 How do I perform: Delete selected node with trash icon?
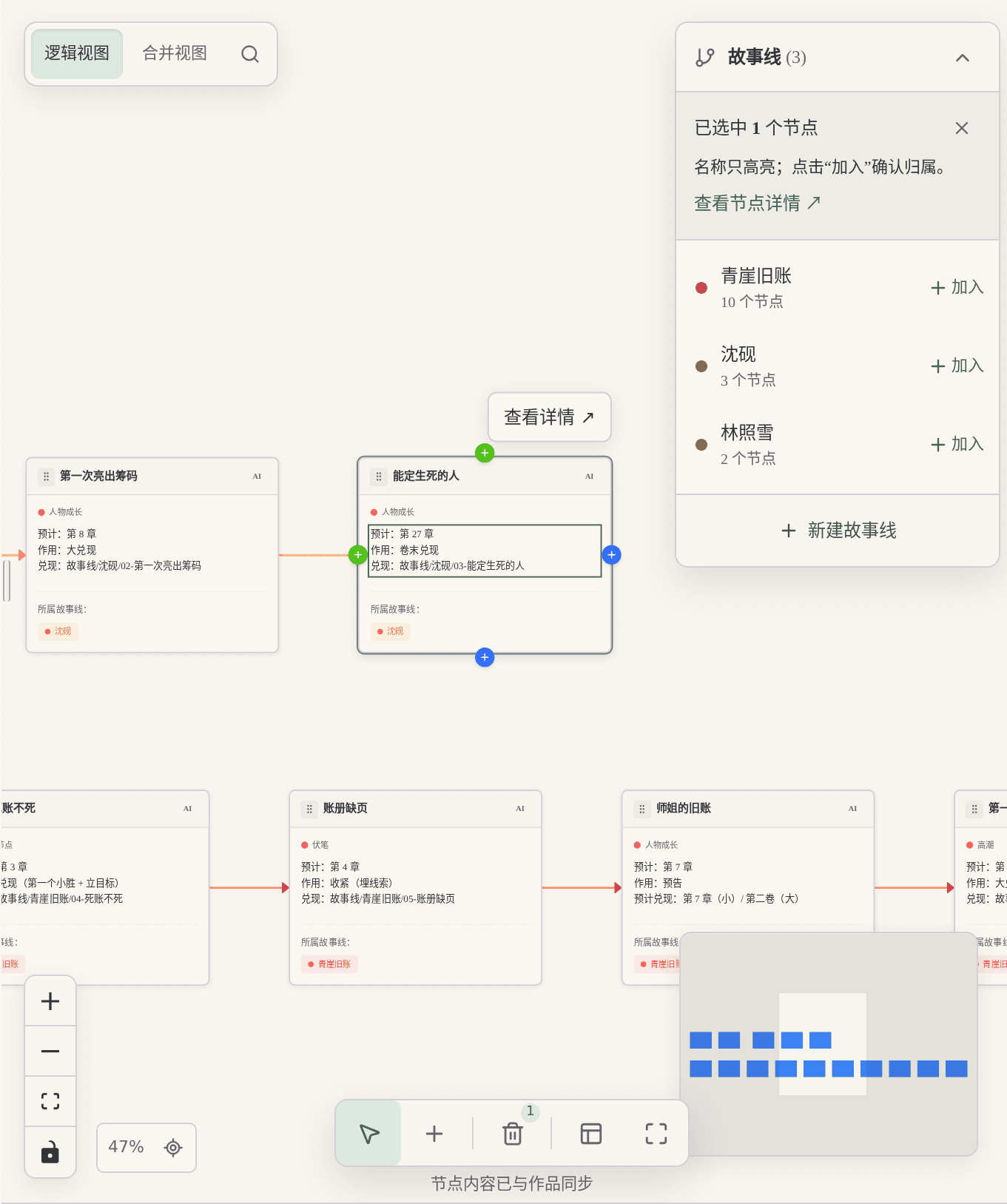coord(513,1134)
